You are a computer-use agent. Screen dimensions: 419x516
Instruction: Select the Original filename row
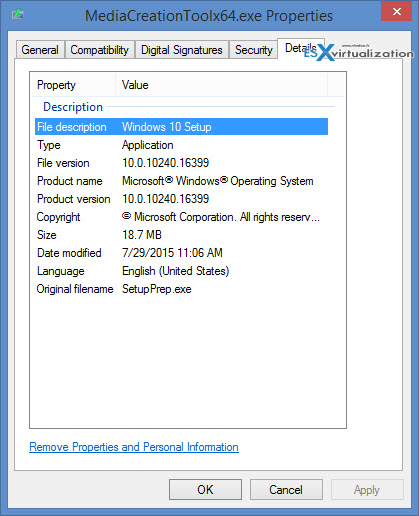[181, 289]
